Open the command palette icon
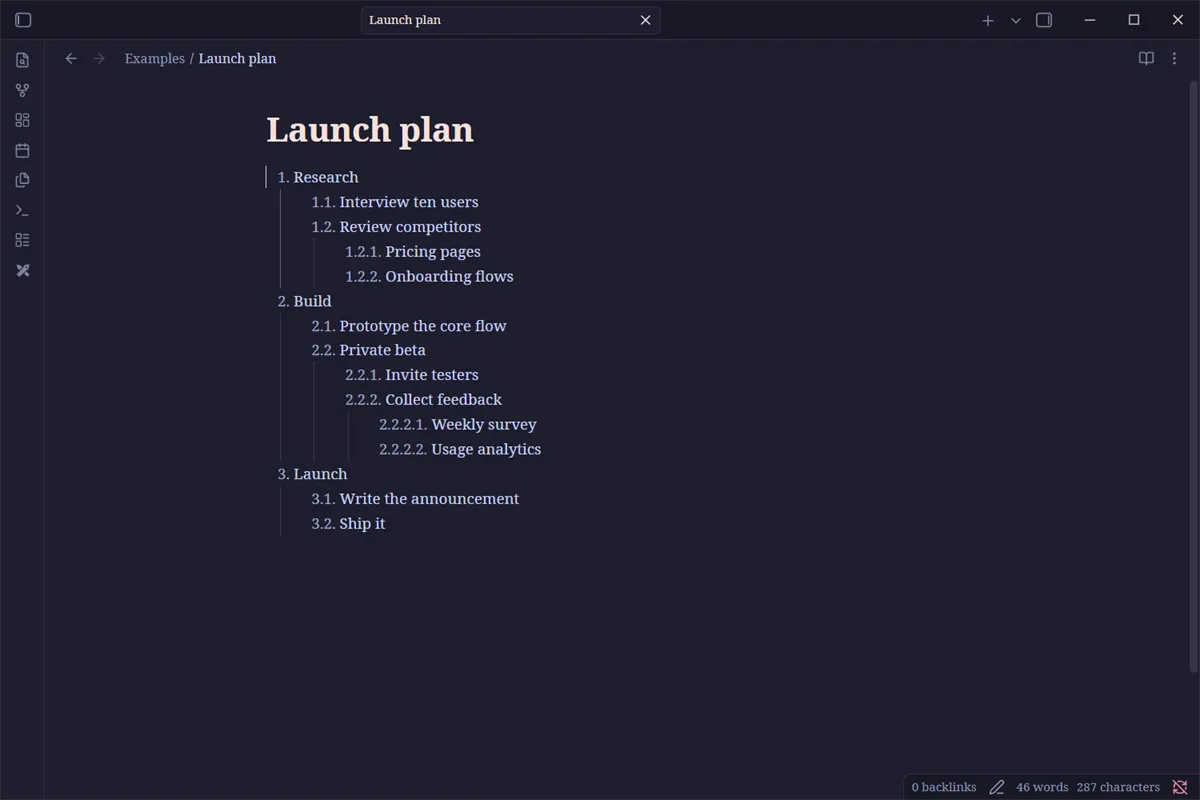This screenshot has width=1200, height=800. [x=23, y=210]
